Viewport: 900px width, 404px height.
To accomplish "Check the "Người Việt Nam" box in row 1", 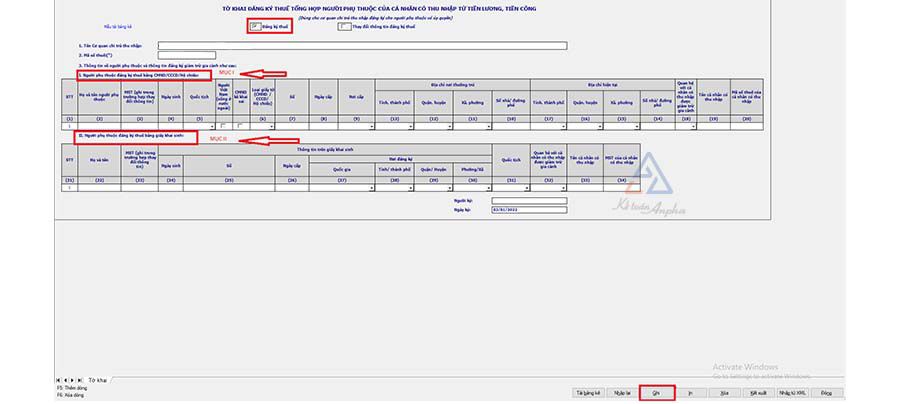I will (222, 126).
